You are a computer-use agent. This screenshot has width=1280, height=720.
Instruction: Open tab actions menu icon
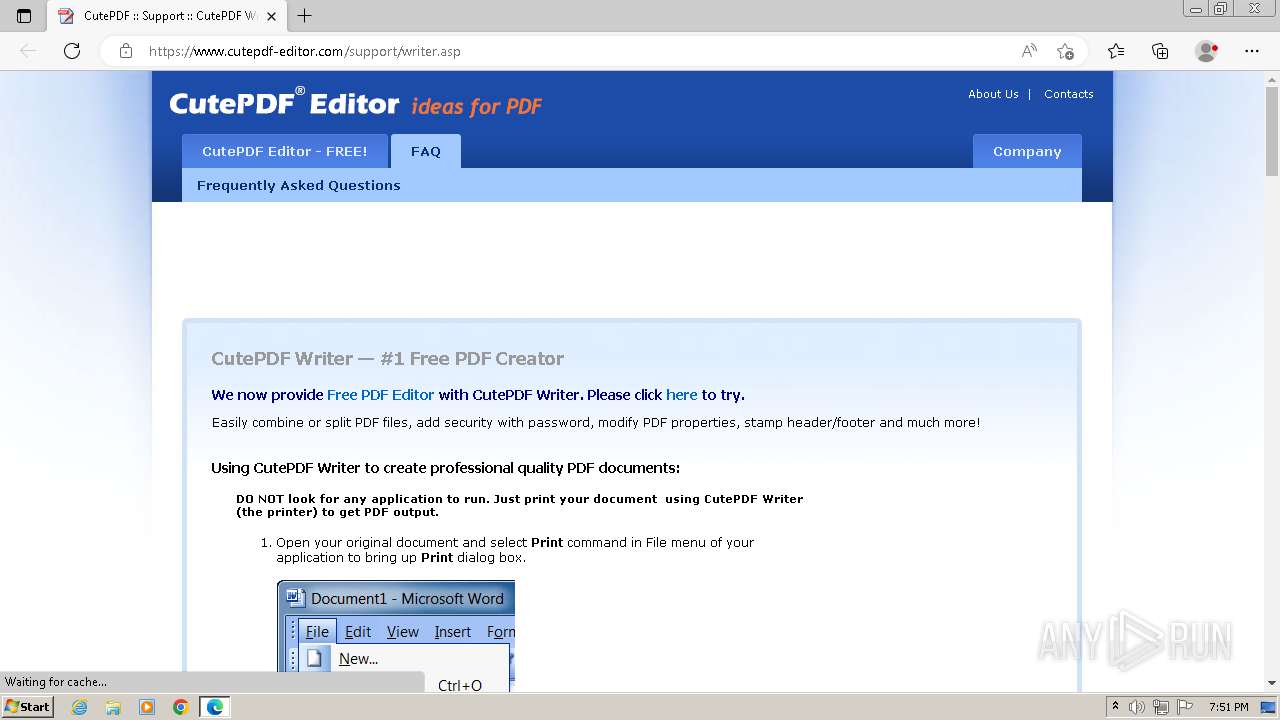click(24, 16)
